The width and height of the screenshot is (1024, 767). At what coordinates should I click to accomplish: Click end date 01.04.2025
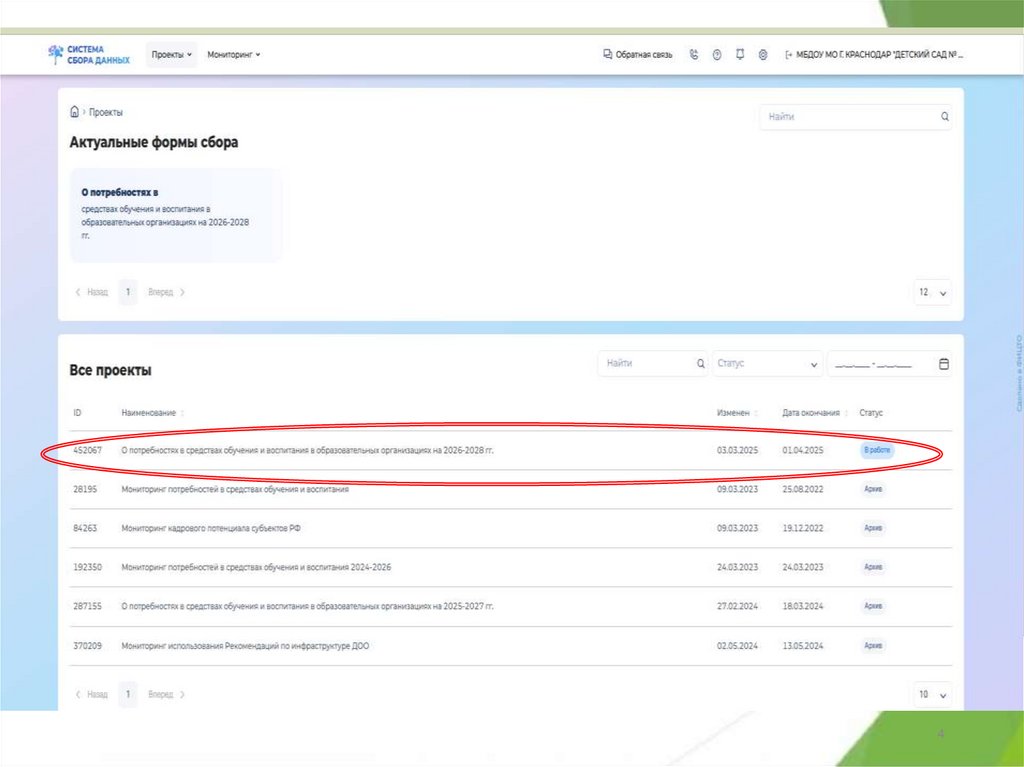coord(803,450)
